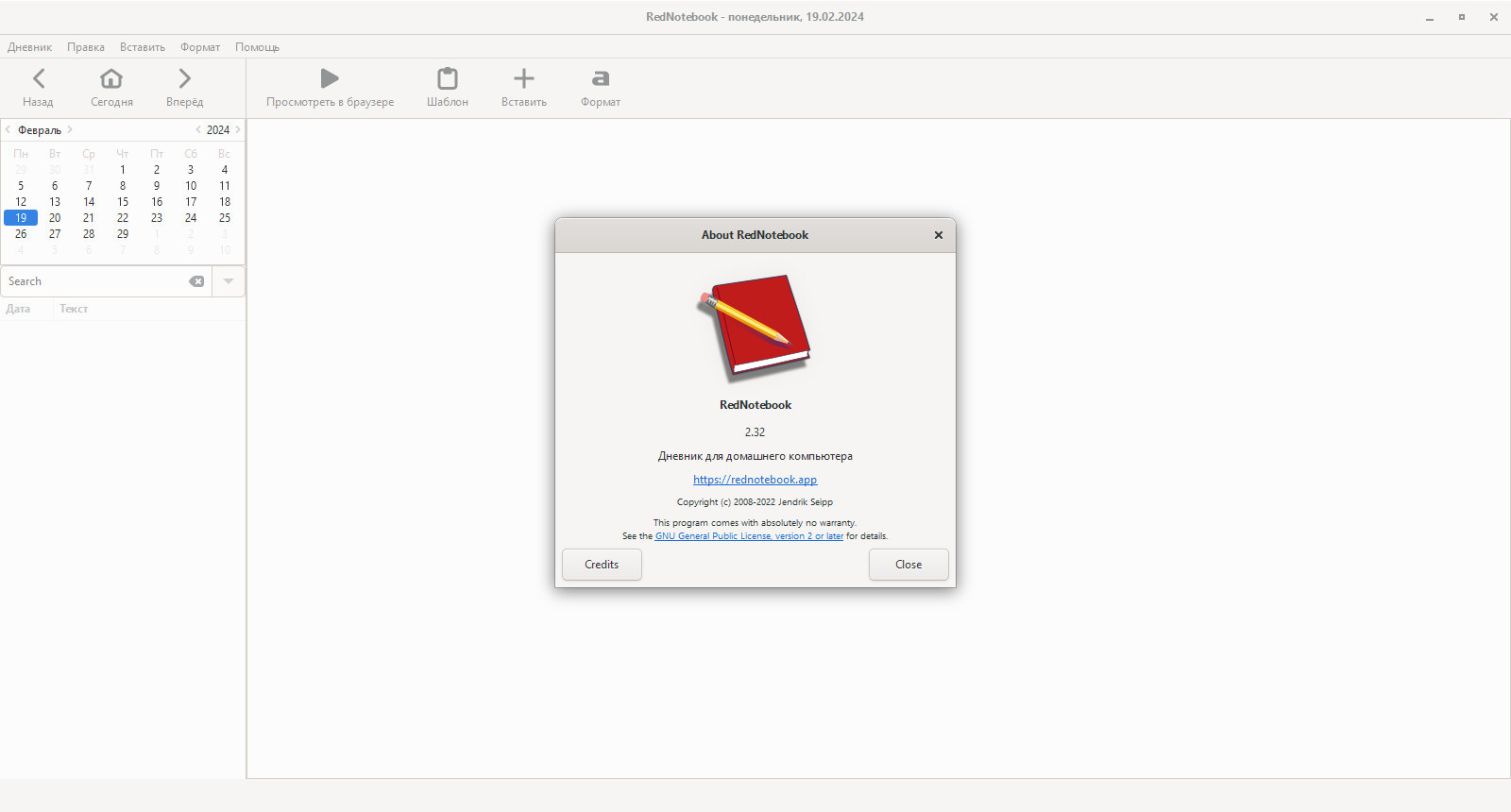
Task: Sort search results by Дата column
Action: tap(18, 309)
